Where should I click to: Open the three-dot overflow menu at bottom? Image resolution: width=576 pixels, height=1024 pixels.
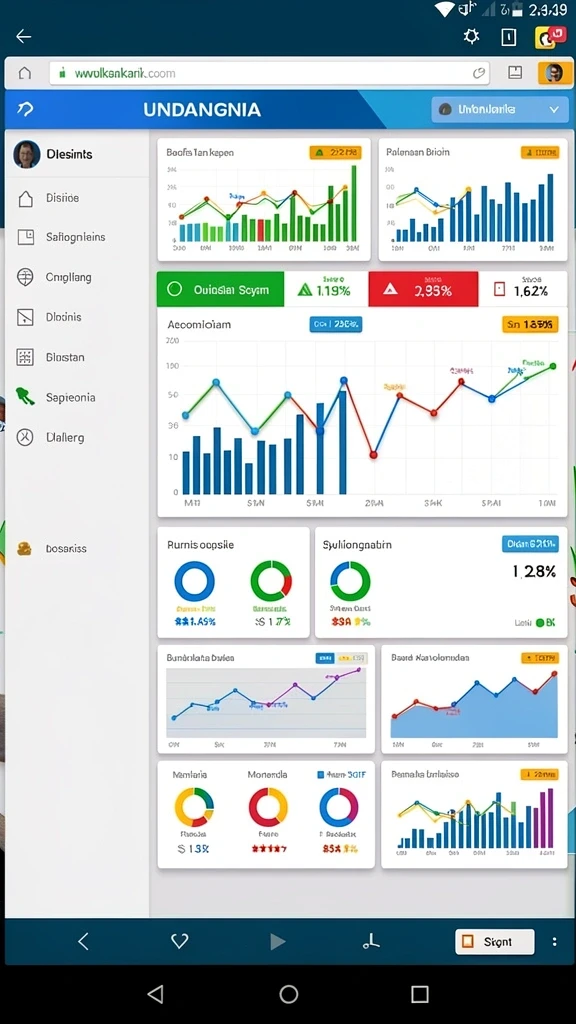coord(554,942)
